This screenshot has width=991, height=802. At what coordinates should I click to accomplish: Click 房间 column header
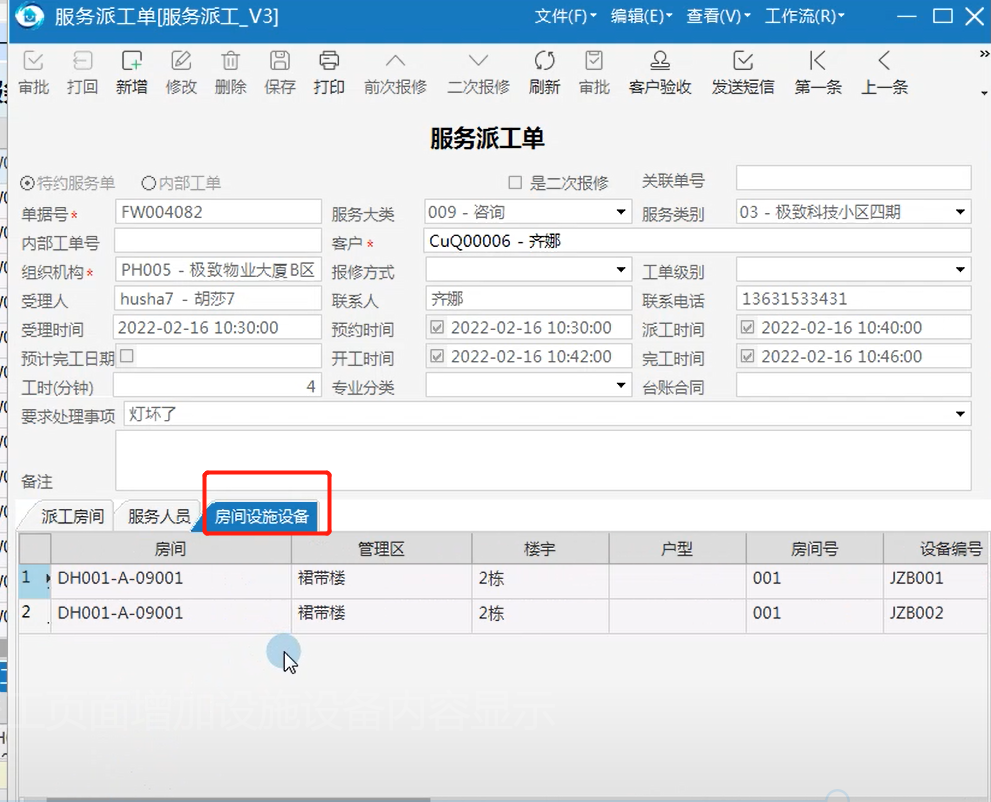point(171,549)
